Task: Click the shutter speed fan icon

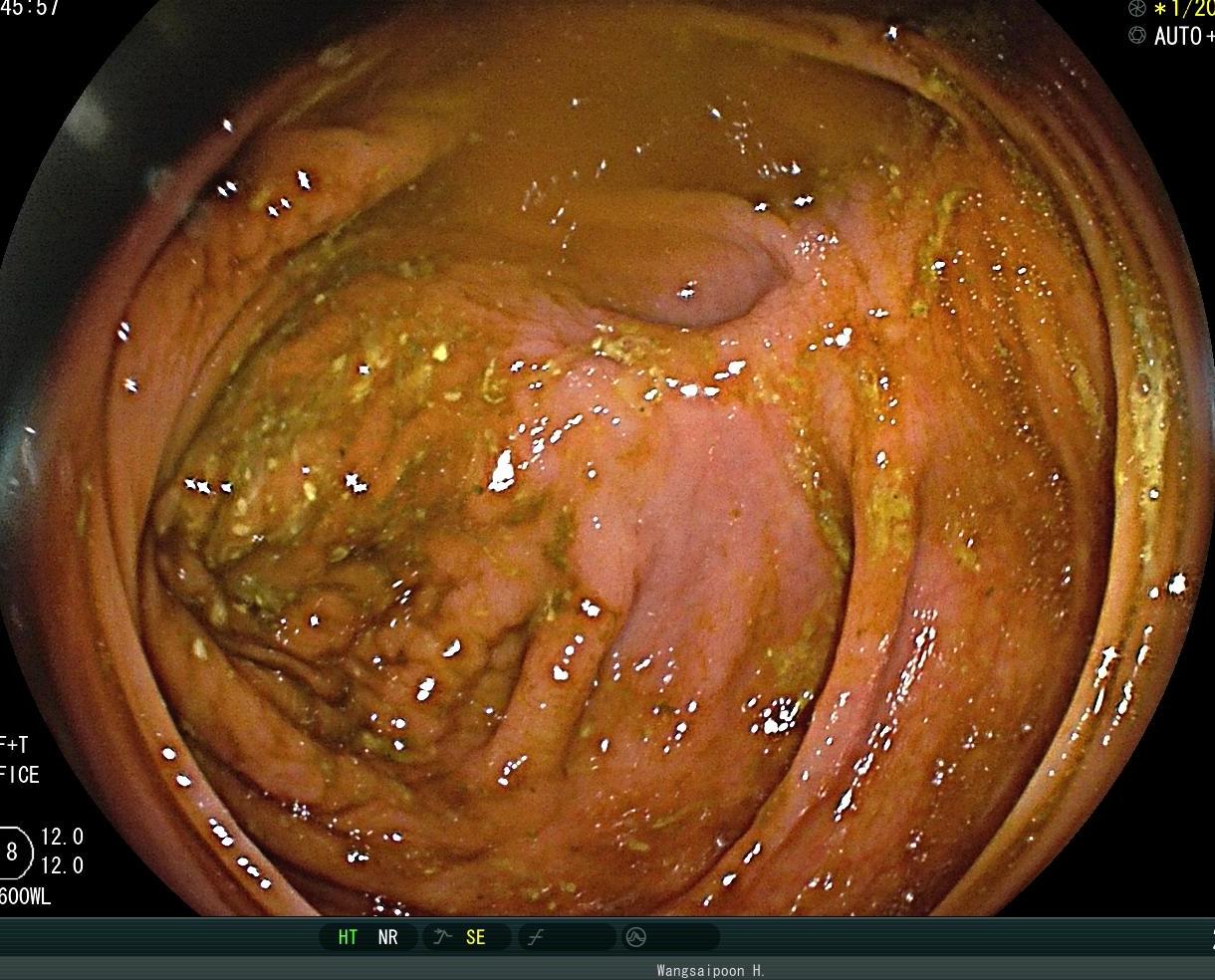Action: pyautogui.click(x=1136, y=8)
